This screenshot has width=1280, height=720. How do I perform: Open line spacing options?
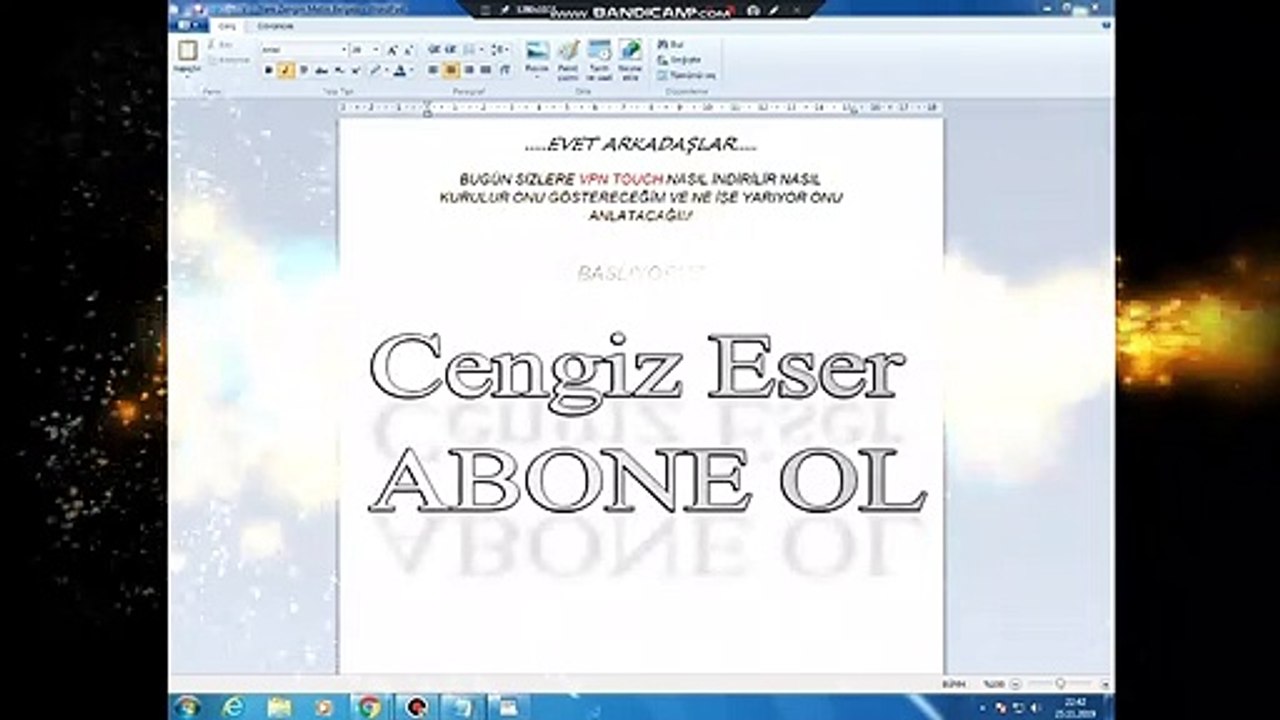[x=500, y=49]
